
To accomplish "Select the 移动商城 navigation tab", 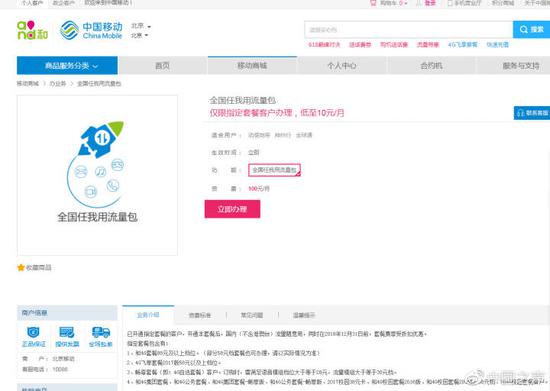I will 252,66.
